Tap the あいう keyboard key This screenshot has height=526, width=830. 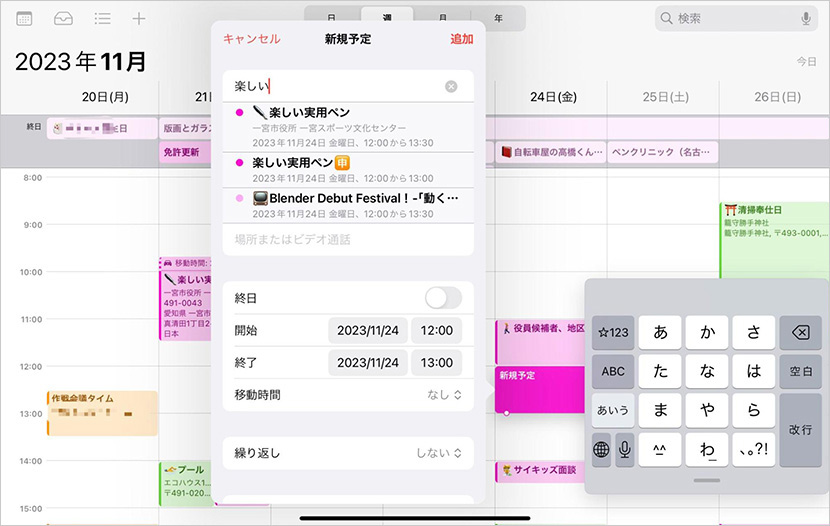tap(613, 411)
